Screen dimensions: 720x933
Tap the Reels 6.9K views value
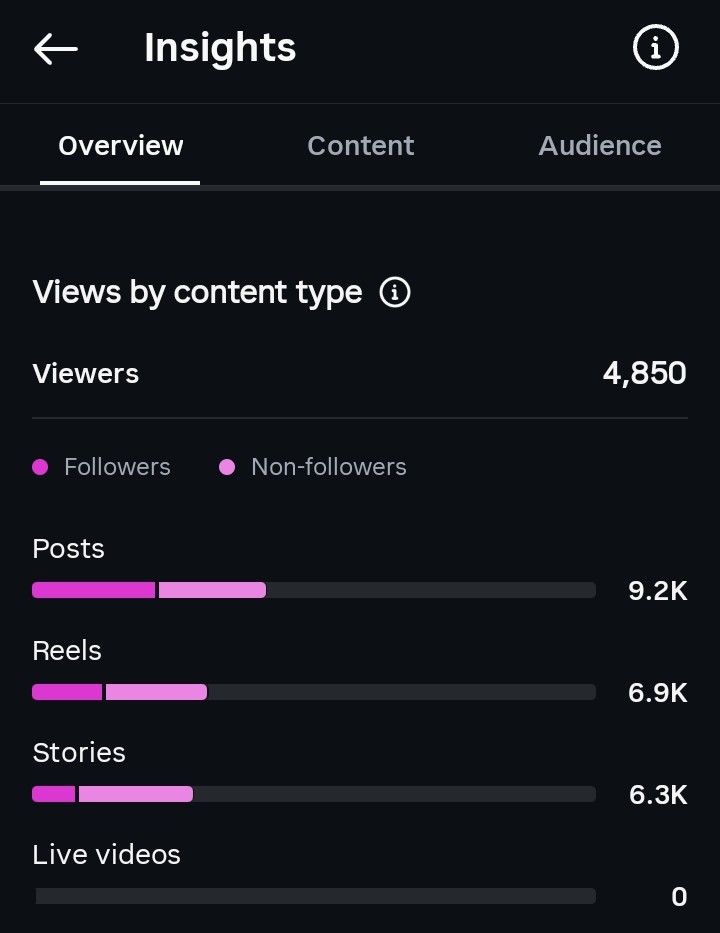coord(658,693)
